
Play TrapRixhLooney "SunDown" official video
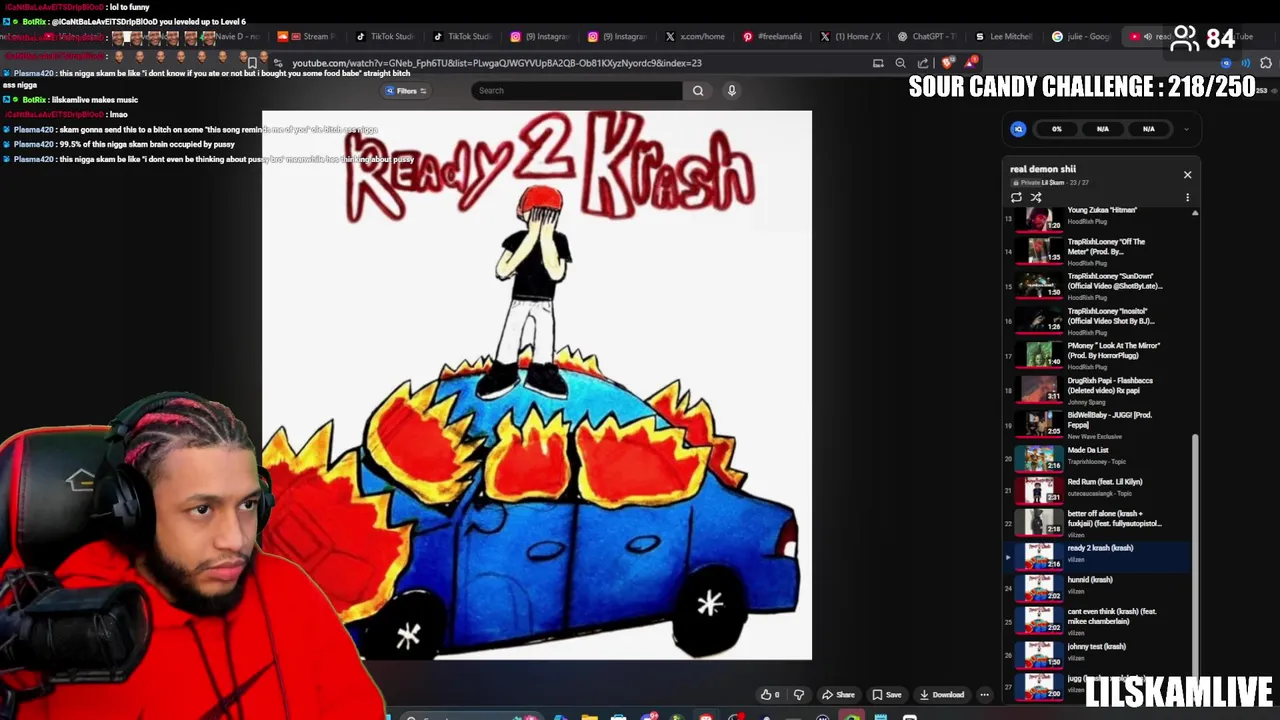coord(1098,286)
